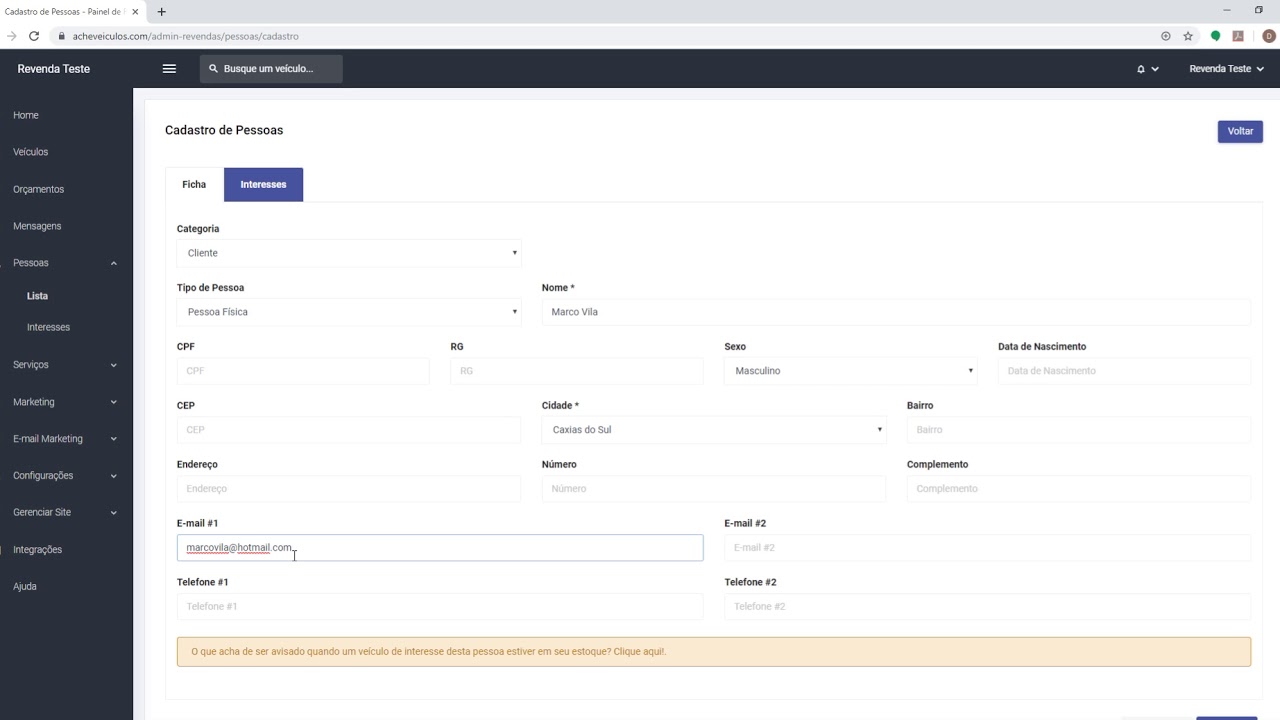The width and height of the screenshot is (1280, 720).
Task: Open Integrações in sidebar
Action: tap(37, 550)
